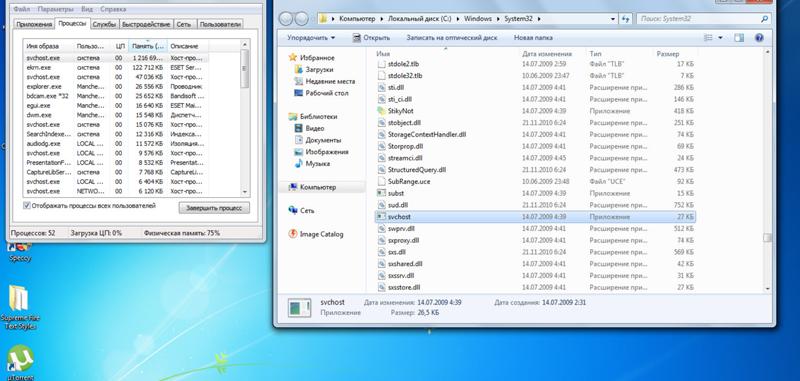Select Компьютер in navigation pane
800x381 pixels.
tap(312, 187)
